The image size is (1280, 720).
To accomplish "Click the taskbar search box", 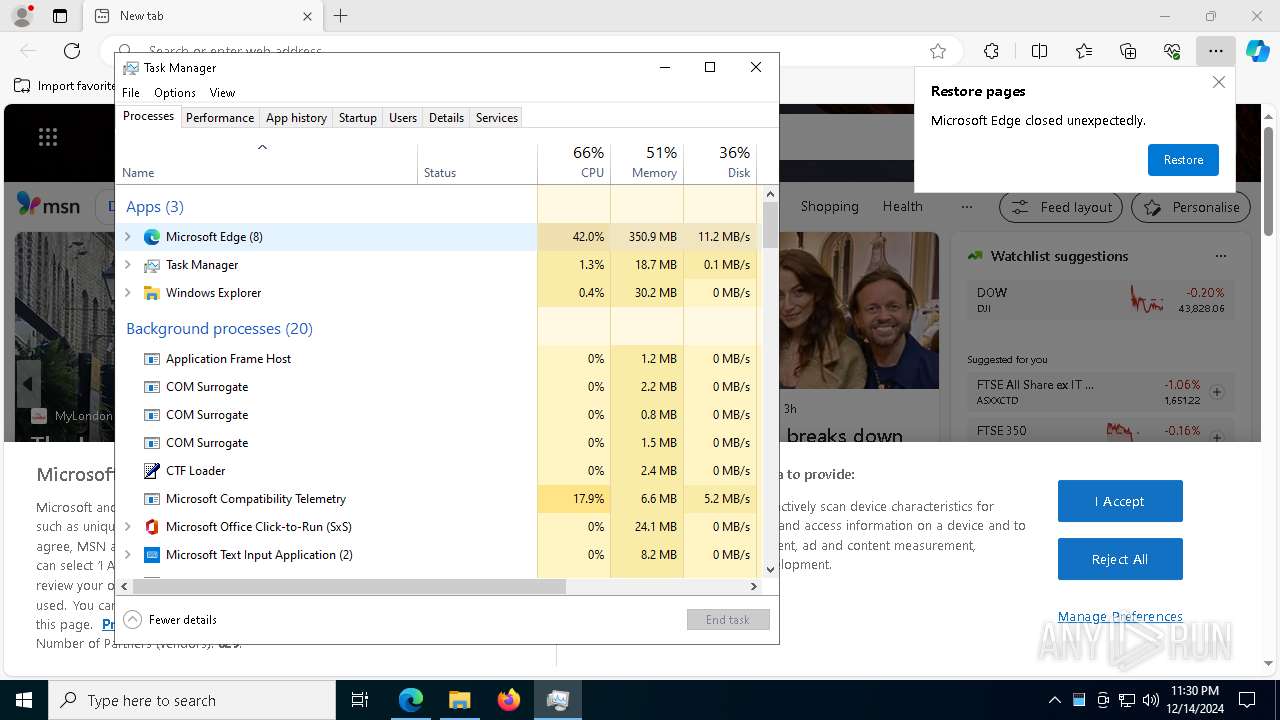I will (192, 700).
